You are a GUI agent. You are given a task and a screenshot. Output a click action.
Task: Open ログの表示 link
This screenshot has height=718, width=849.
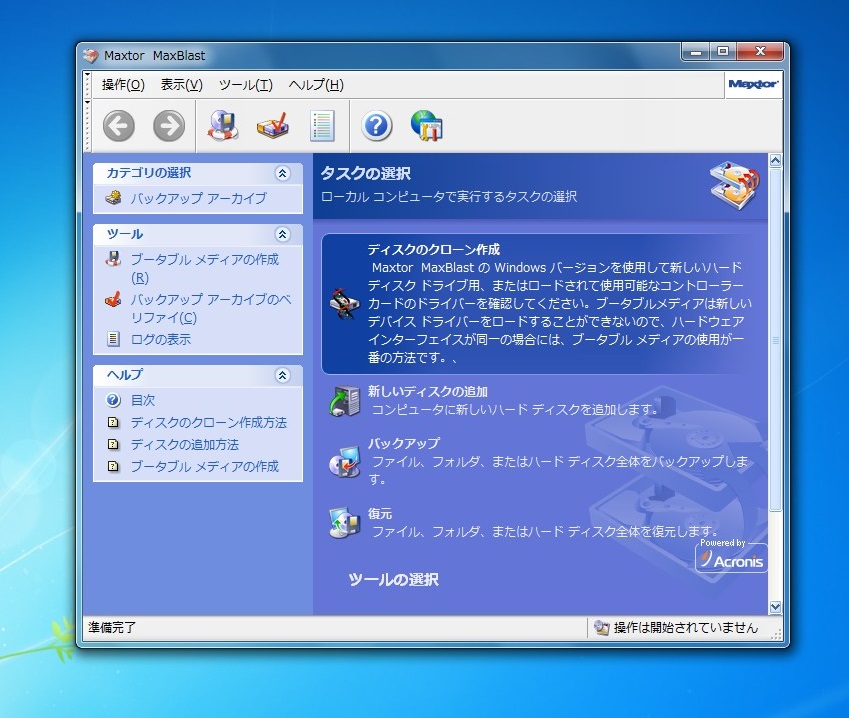point(161,340)
